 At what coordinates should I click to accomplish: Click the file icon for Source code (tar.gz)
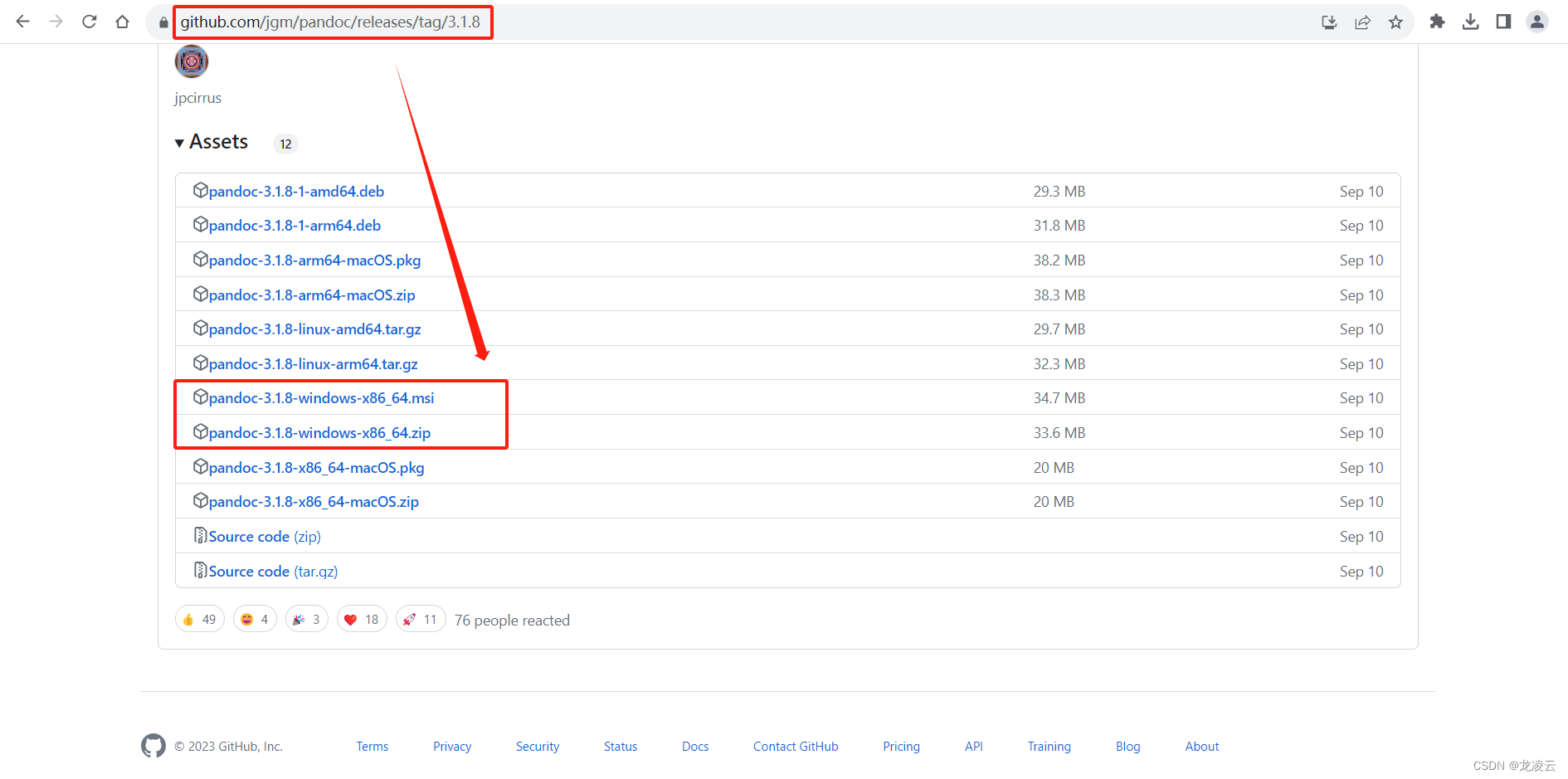(200, 570)
